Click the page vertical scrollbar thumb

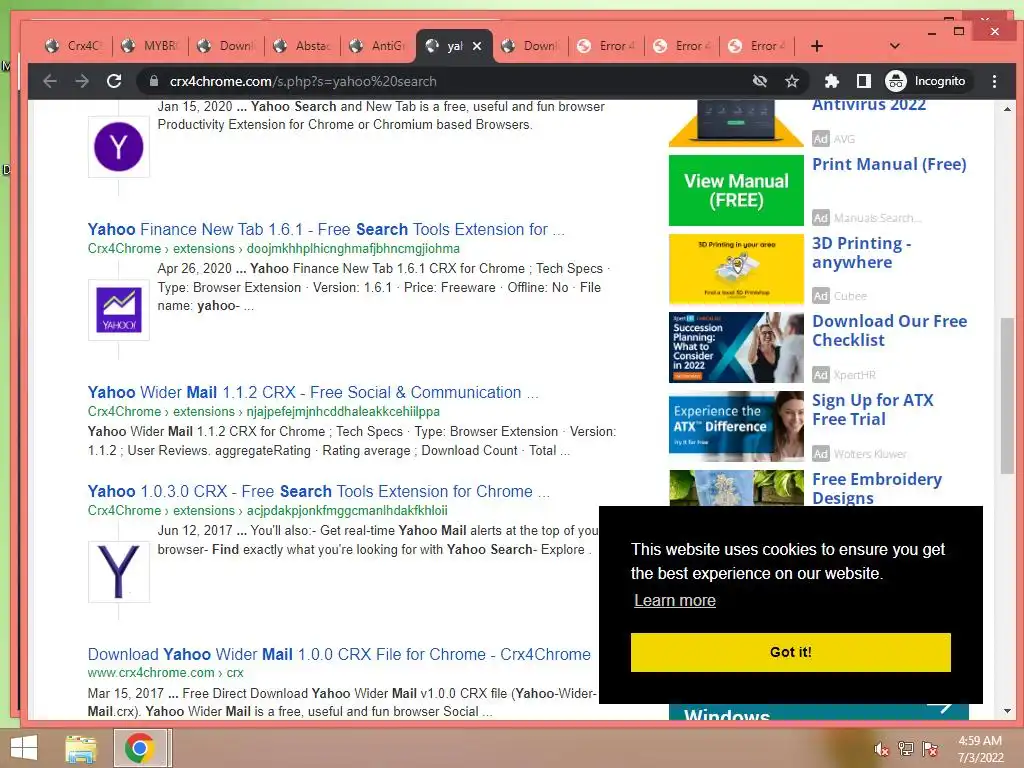click(x=1006, y=395)
